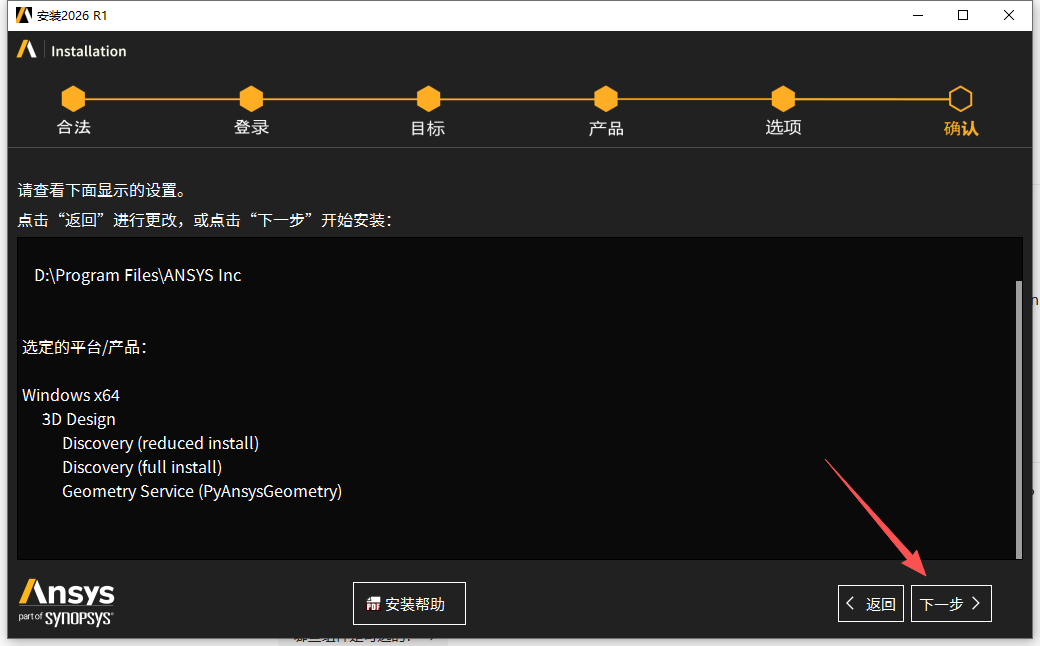Screen dimensions: 1040x646
Task: Click the 下一步 button to start installation
Action: click(x=951, y=603)
